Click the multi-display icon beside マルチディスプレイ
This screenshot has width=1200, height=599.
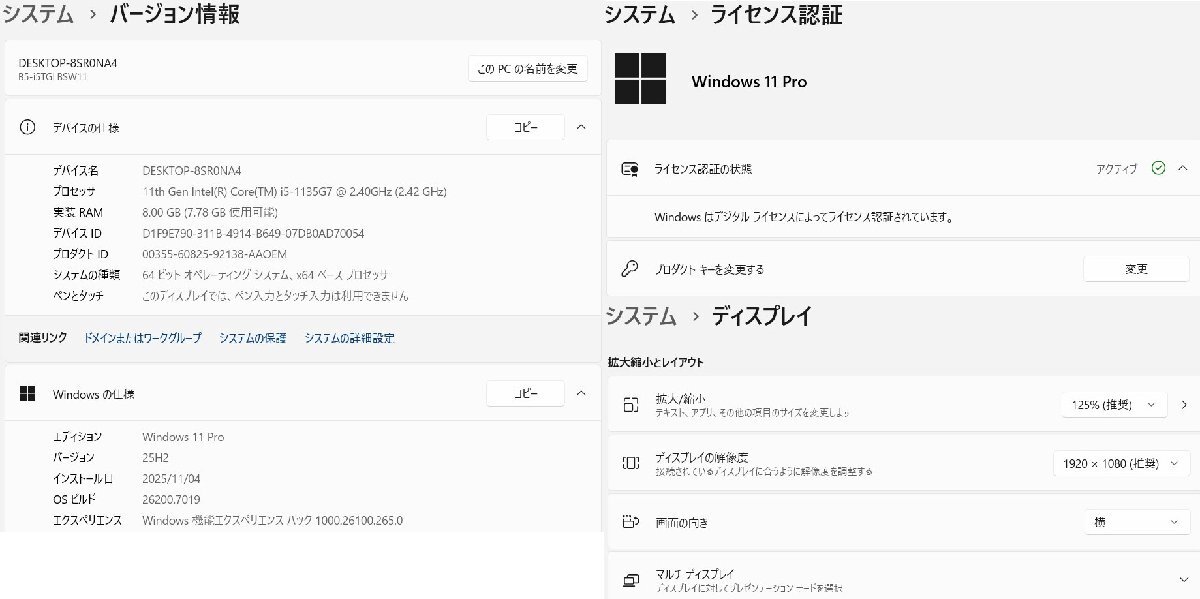(x=630, y=578)
